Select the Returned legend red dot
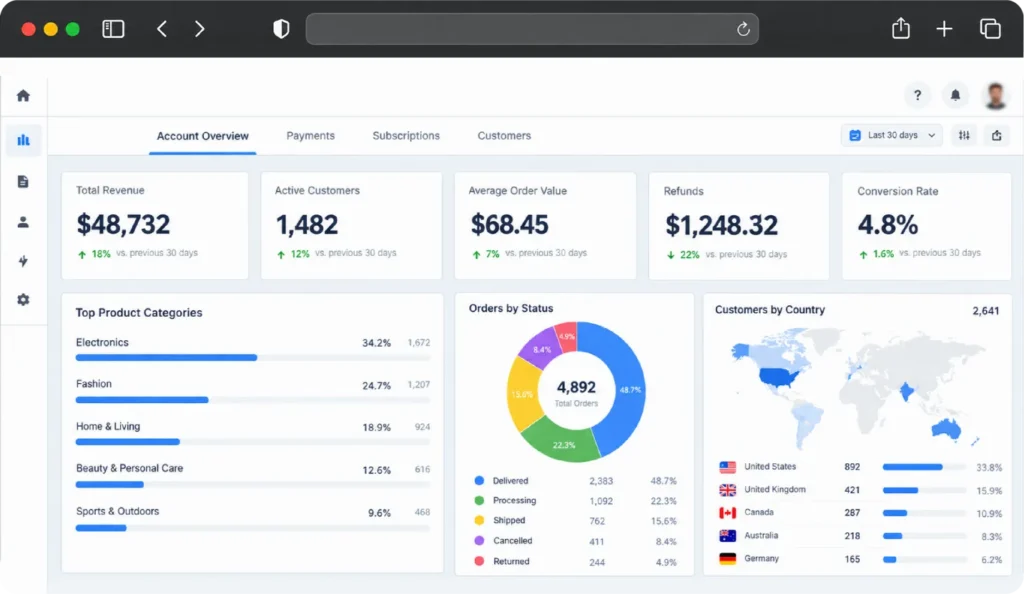Screen dimensions: 1024x594 [479, 561]
